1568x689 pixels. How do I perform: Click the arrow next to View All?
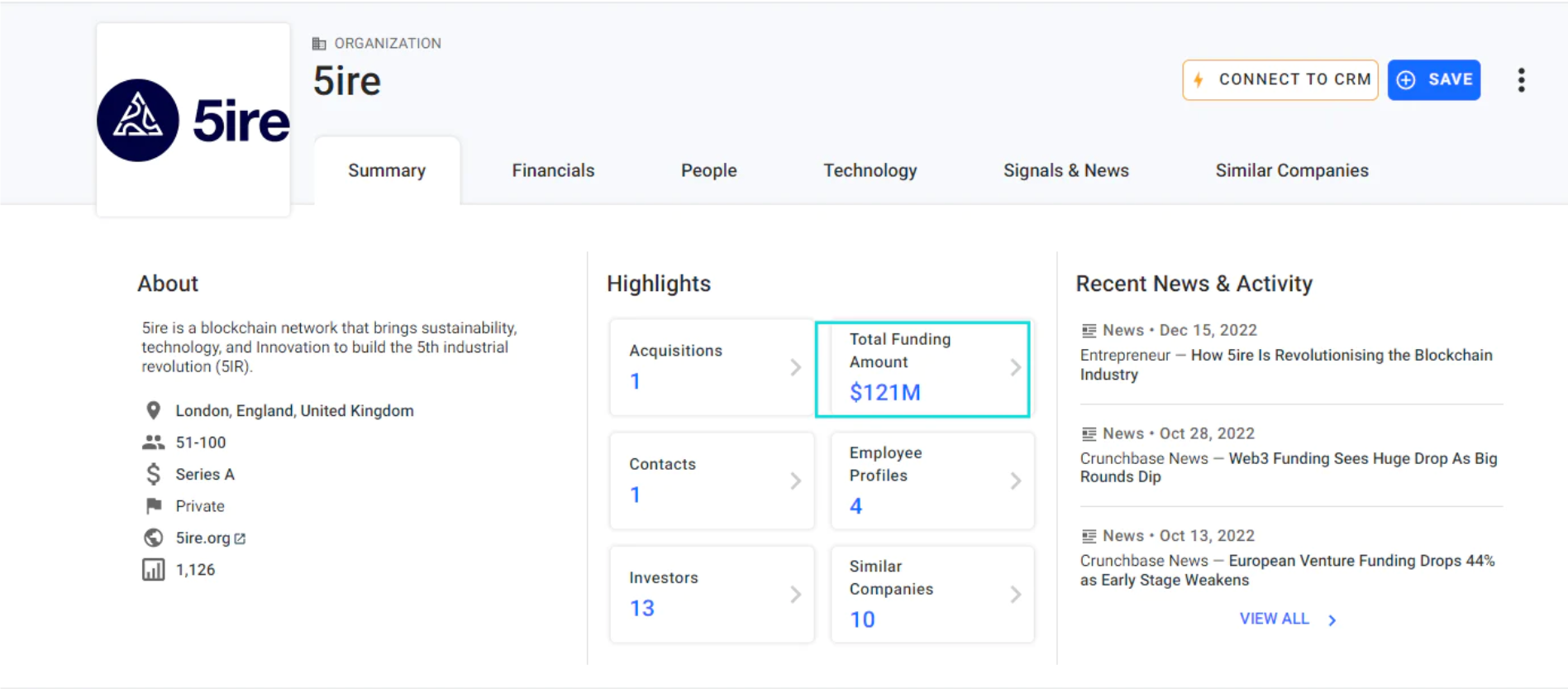point(1332,620)
